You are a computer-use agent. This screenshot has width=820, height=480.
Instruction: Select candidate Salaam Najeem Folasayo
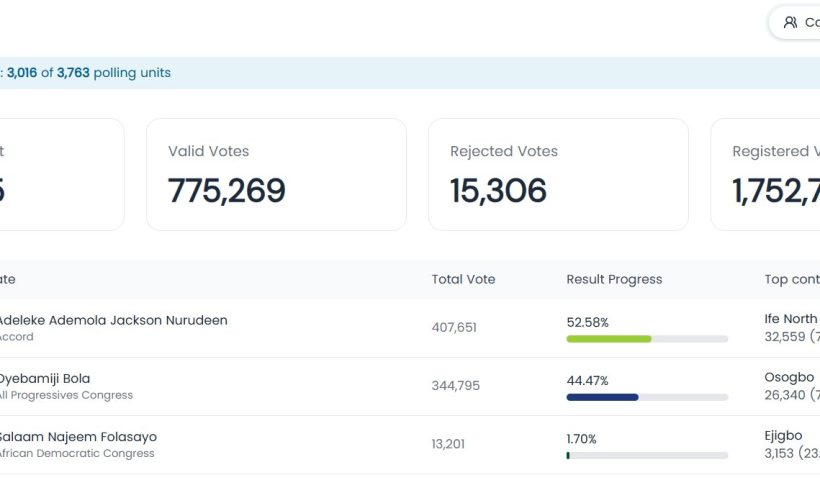(x=77, y=437)
